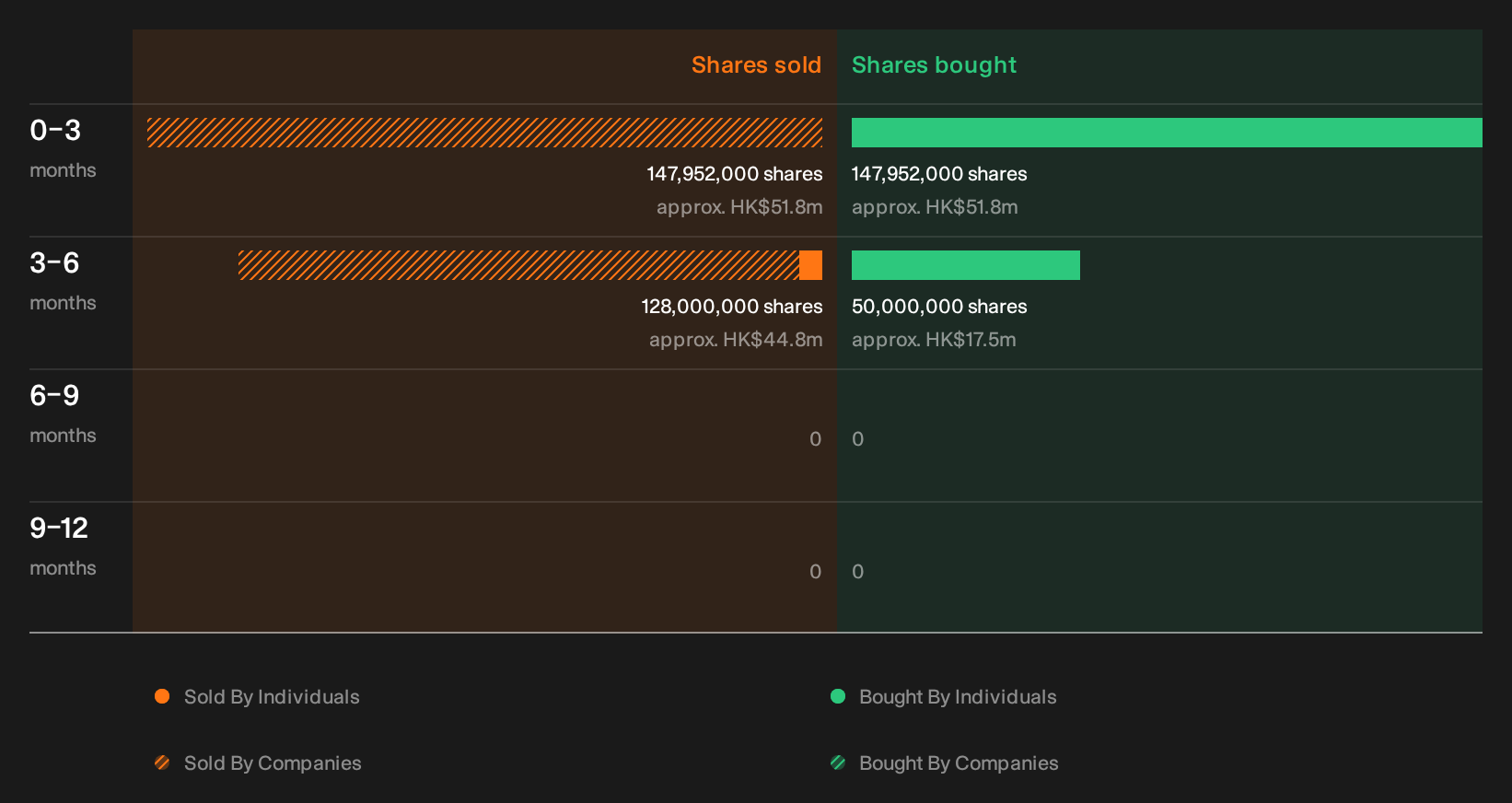Click the 50,000,000 shares bought value
This screenshot has width=1512, height=803.
[939, 307]
